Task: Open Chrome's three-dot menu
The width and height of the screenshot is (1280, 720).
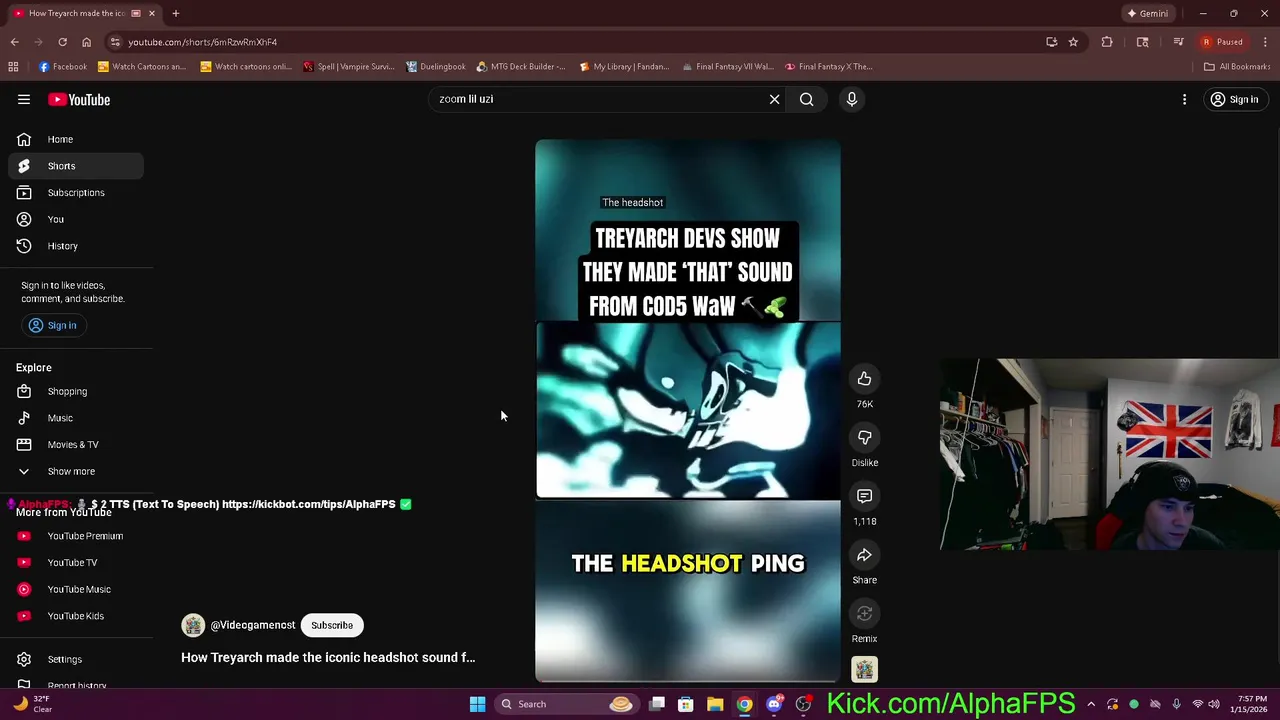Action: 1265,42
